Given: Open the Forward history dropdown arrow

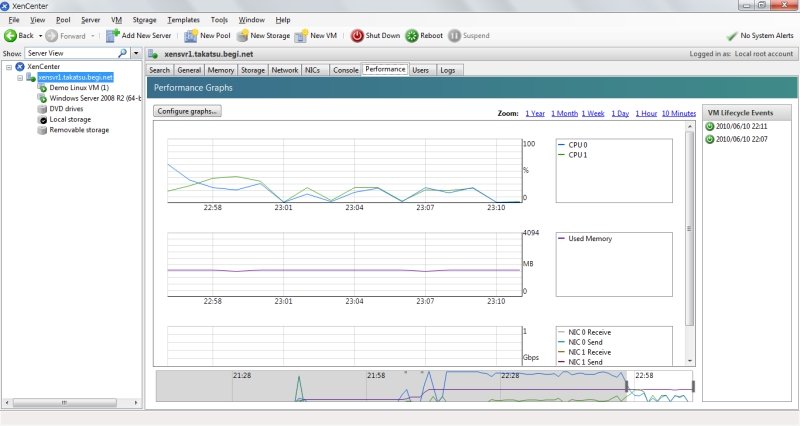Looking at the screenshot, I should pos(92,36).
